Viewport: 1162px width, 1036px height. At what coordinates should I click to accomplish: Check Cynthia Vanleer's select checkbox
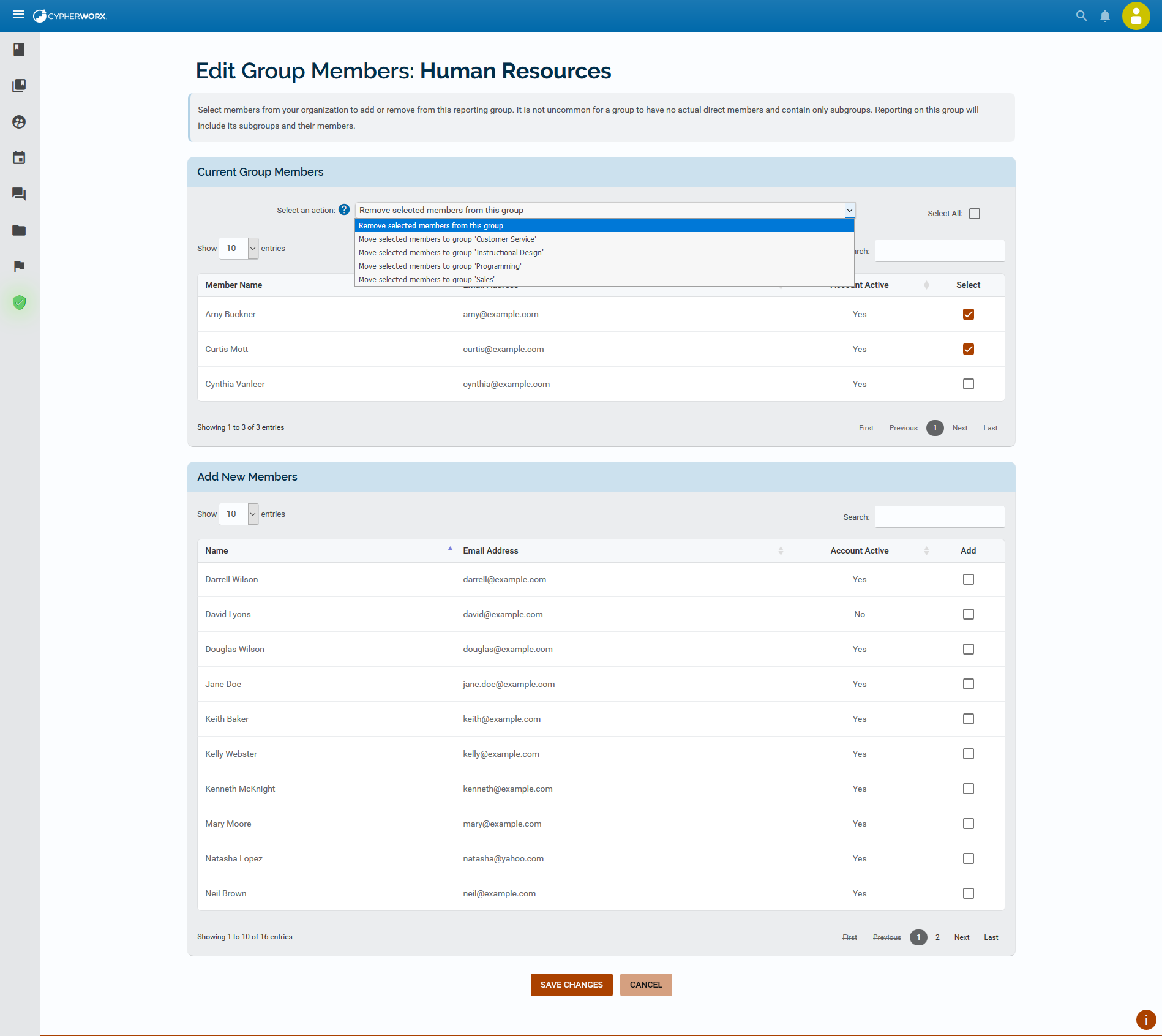click(x=969, y=384)
